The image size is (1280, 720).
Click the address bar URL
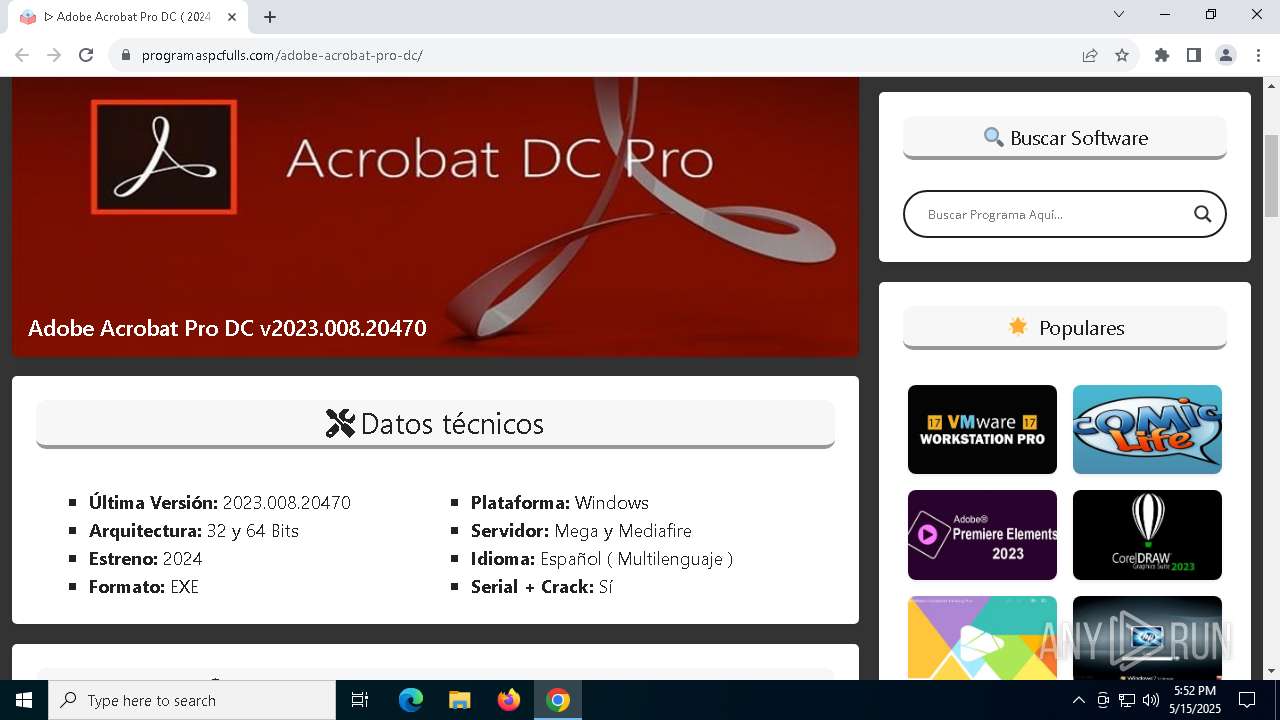282,55
